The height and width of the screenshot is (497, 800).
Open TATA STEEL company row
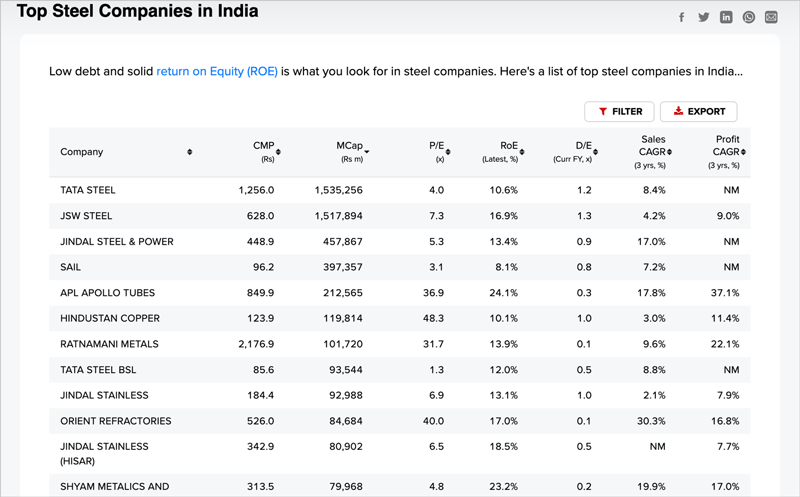(x=399, y=190)
